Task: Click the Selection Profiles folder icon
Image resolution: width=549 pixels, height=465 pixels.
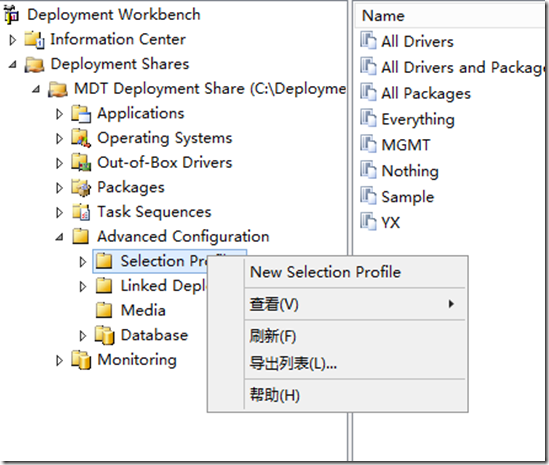Action: tap(104, 261)
